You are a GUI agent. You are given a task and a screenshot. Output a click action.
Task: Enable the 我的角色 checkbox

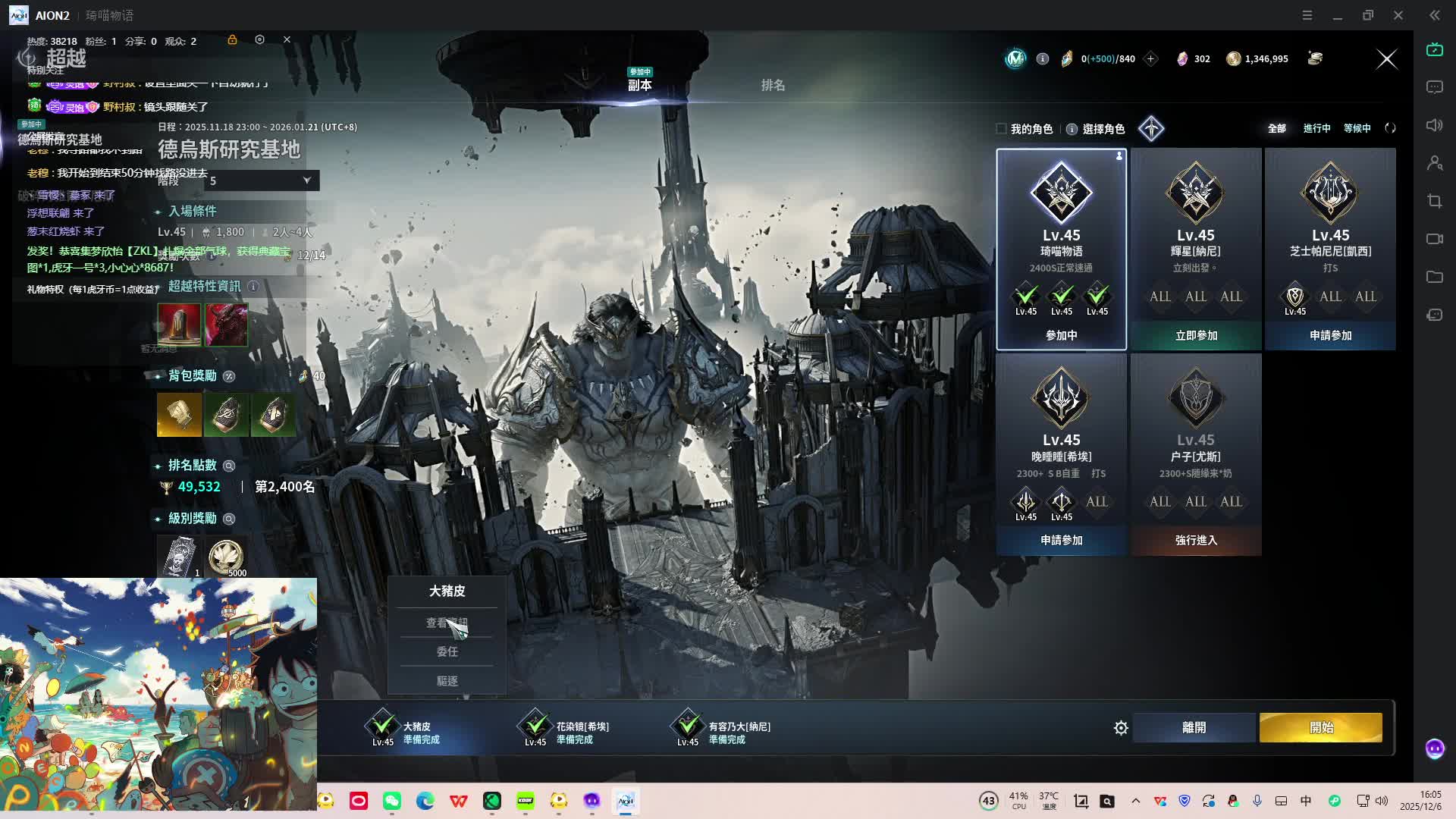[1001, 129]
